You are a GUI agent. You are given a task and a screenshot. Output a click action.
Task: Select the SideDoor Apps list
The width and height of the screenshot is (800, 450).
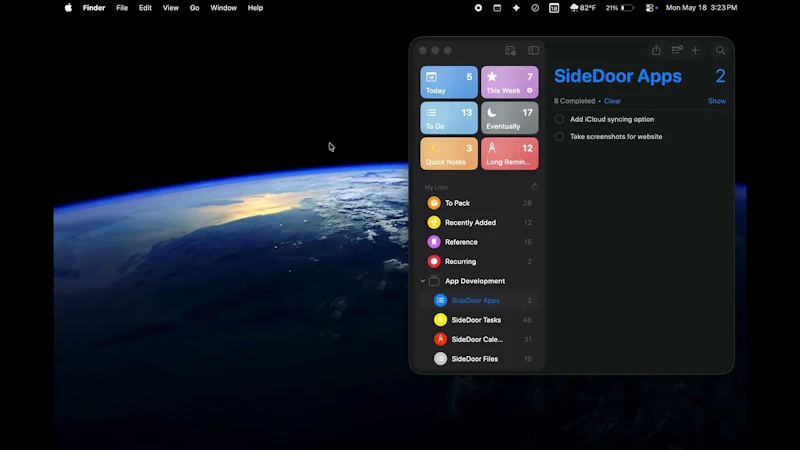(x=479, y=301)
